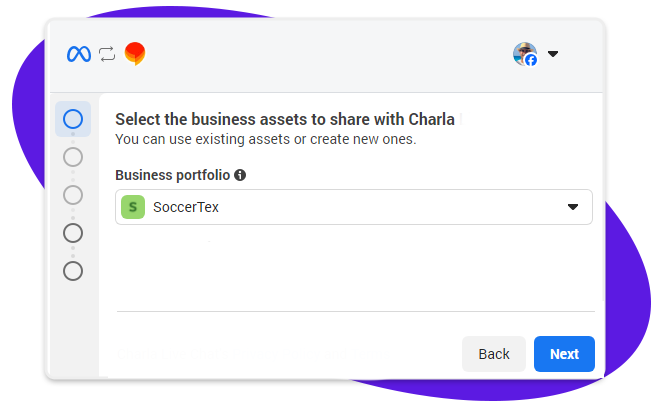Click the "Business portfolio" field label
The width and height of the screenshot is (654, 413).
click(x=172, y=175)
